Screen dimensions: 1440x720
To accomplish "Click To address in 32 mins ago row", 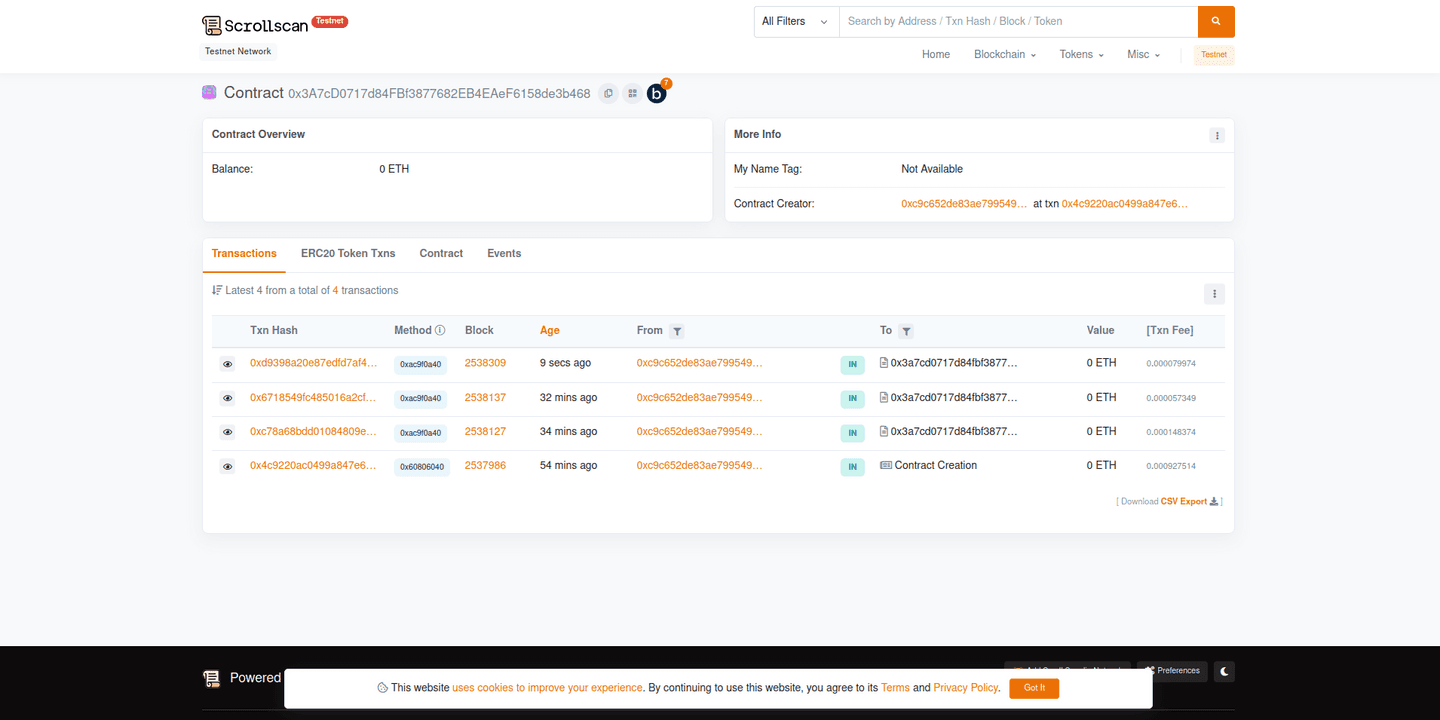I will tap(954, 397).
